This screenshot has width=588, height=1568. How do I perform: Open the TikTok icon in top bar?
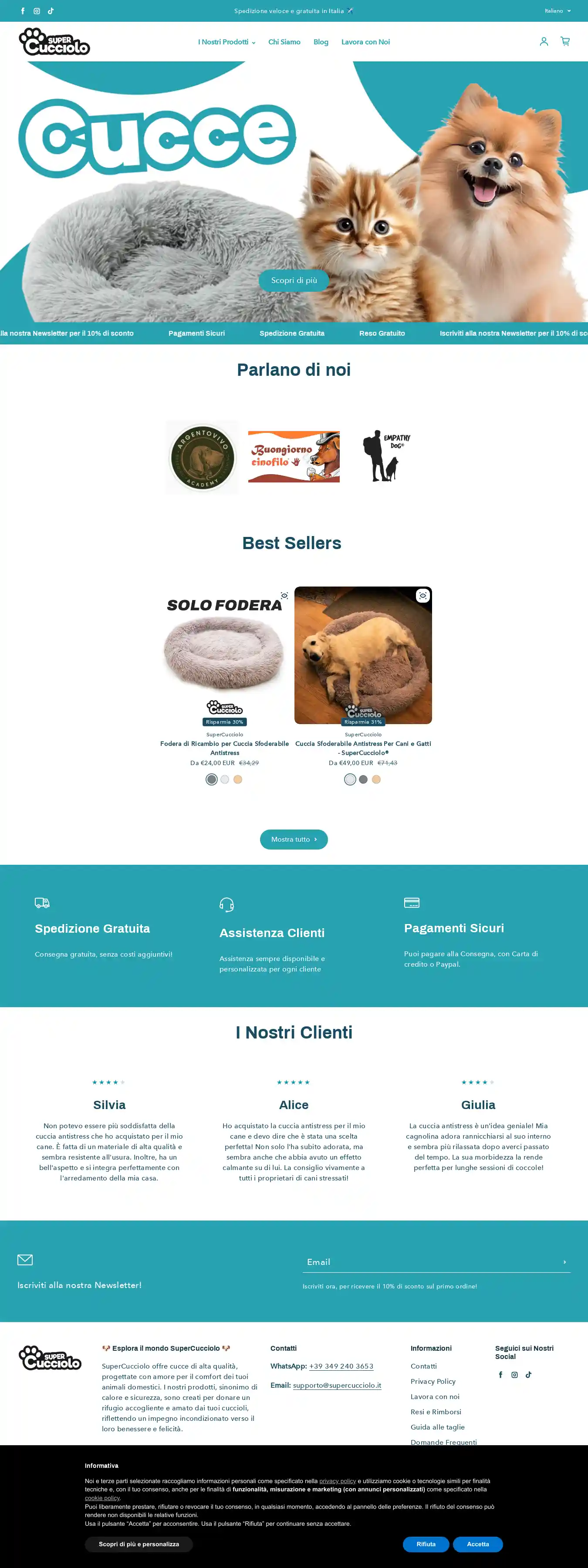51,11
